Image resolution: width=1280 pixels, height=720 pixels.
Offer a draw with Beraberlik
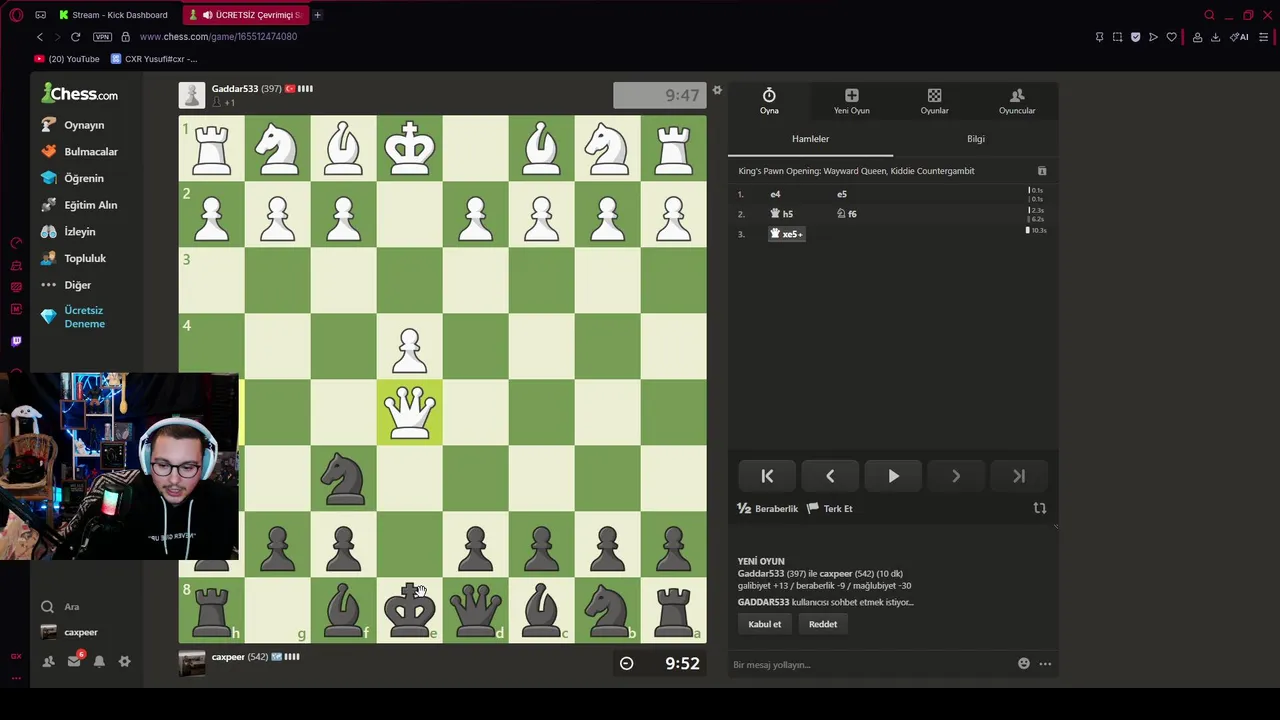[x=768, y=509]
